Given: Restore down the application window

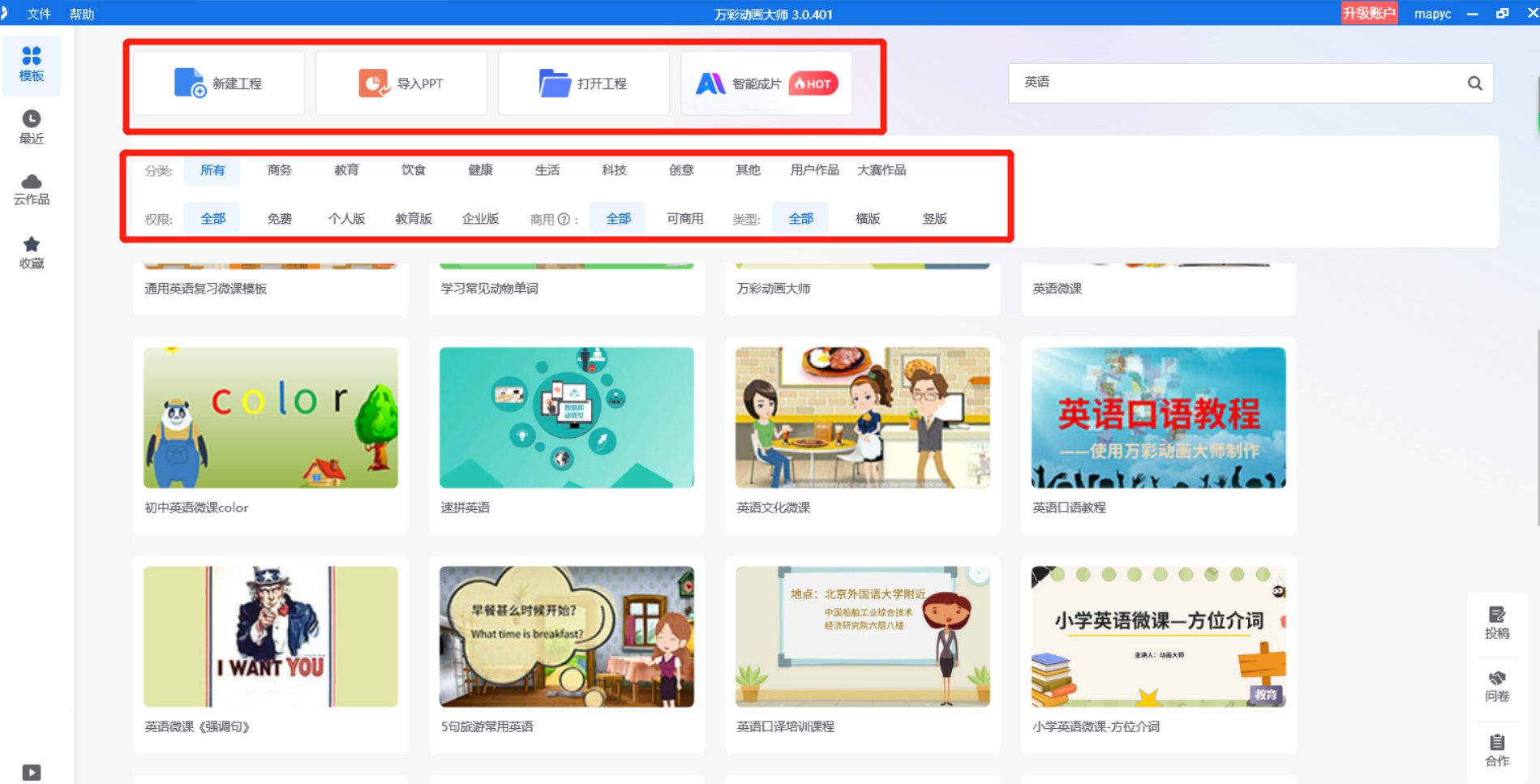Looking at the screenshot, I should point(1502,14).
